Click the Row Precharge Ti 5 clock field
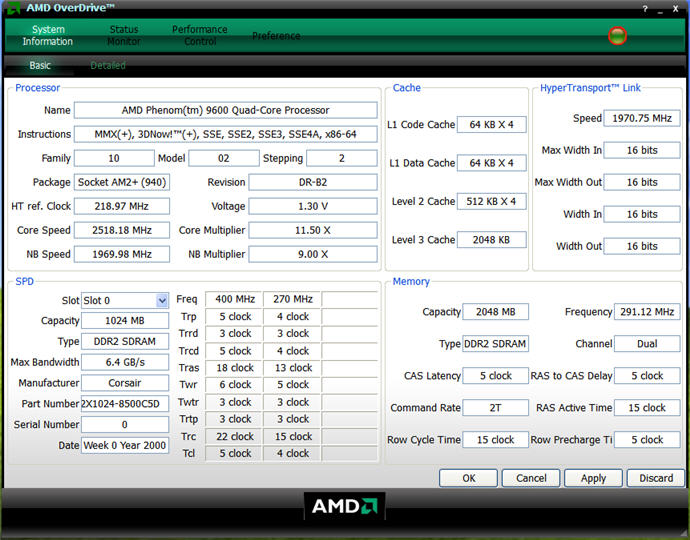Viewport: 690px width, 540px height. pos(647,440)
